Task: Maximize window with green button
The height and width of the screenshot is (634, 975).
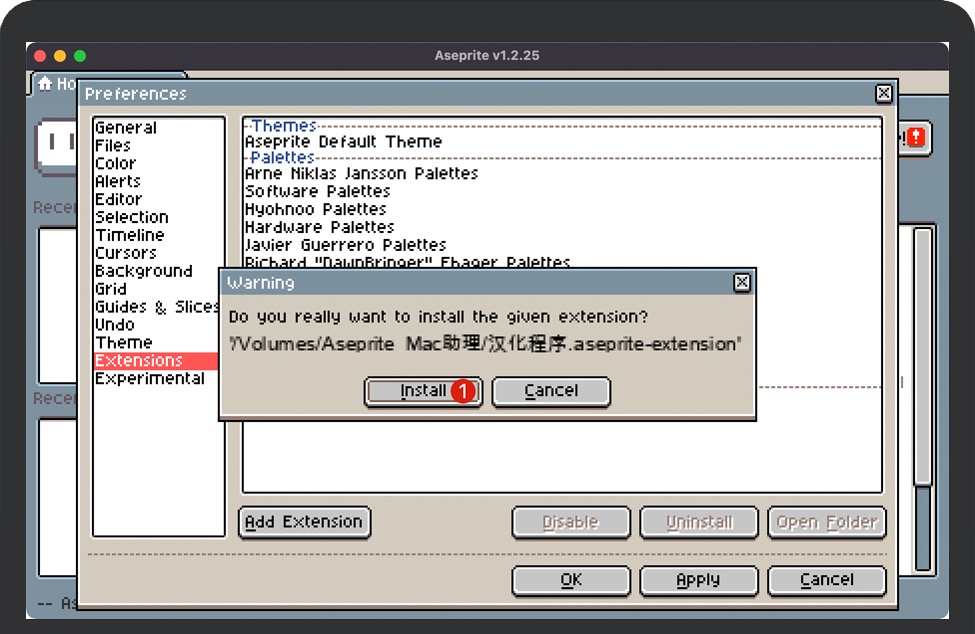Action: pyautogui.click(x=80, y=56)
